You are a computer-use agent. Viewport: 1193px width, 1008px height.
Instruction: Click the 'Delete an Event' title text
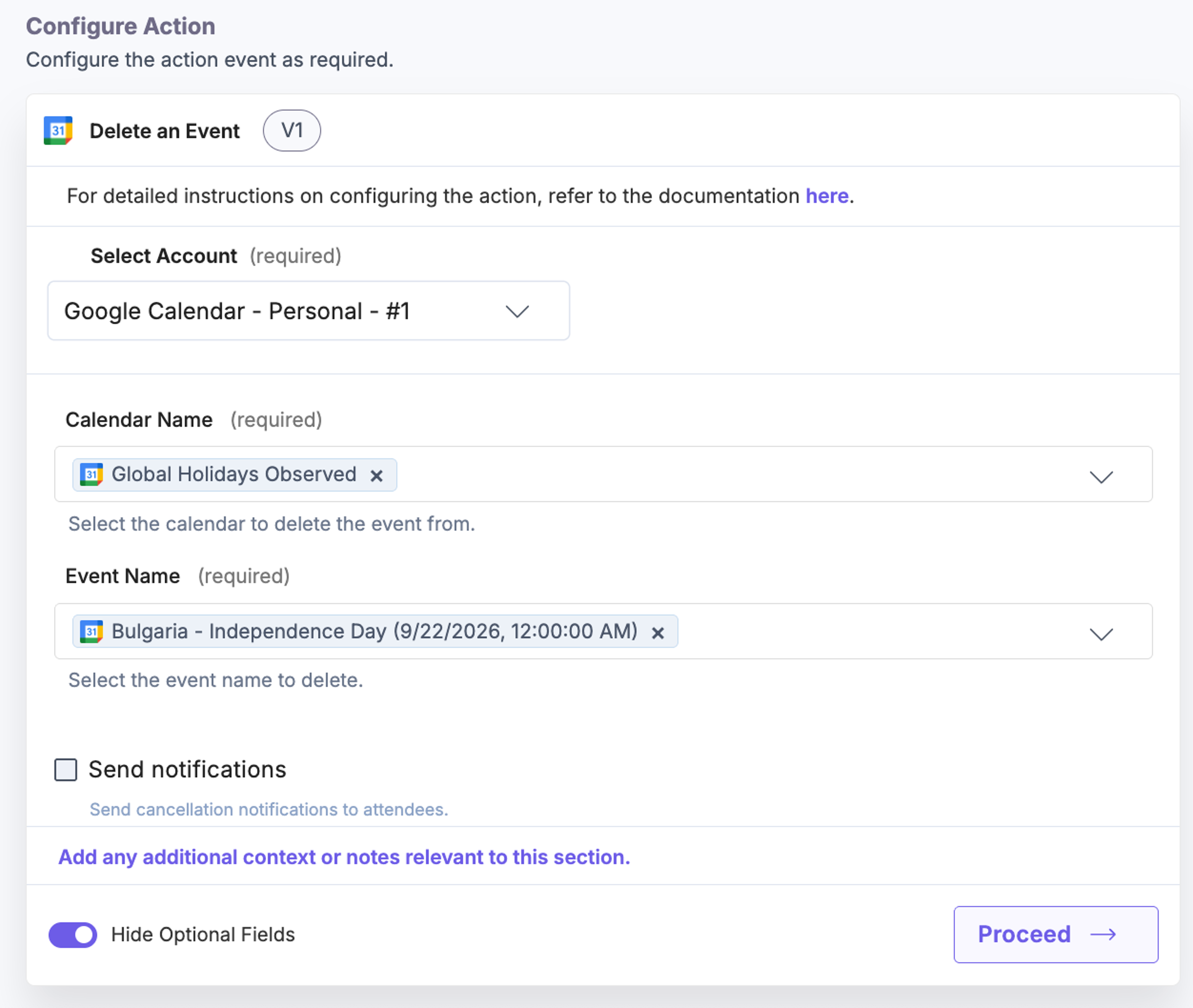click(x=165, y=131)
